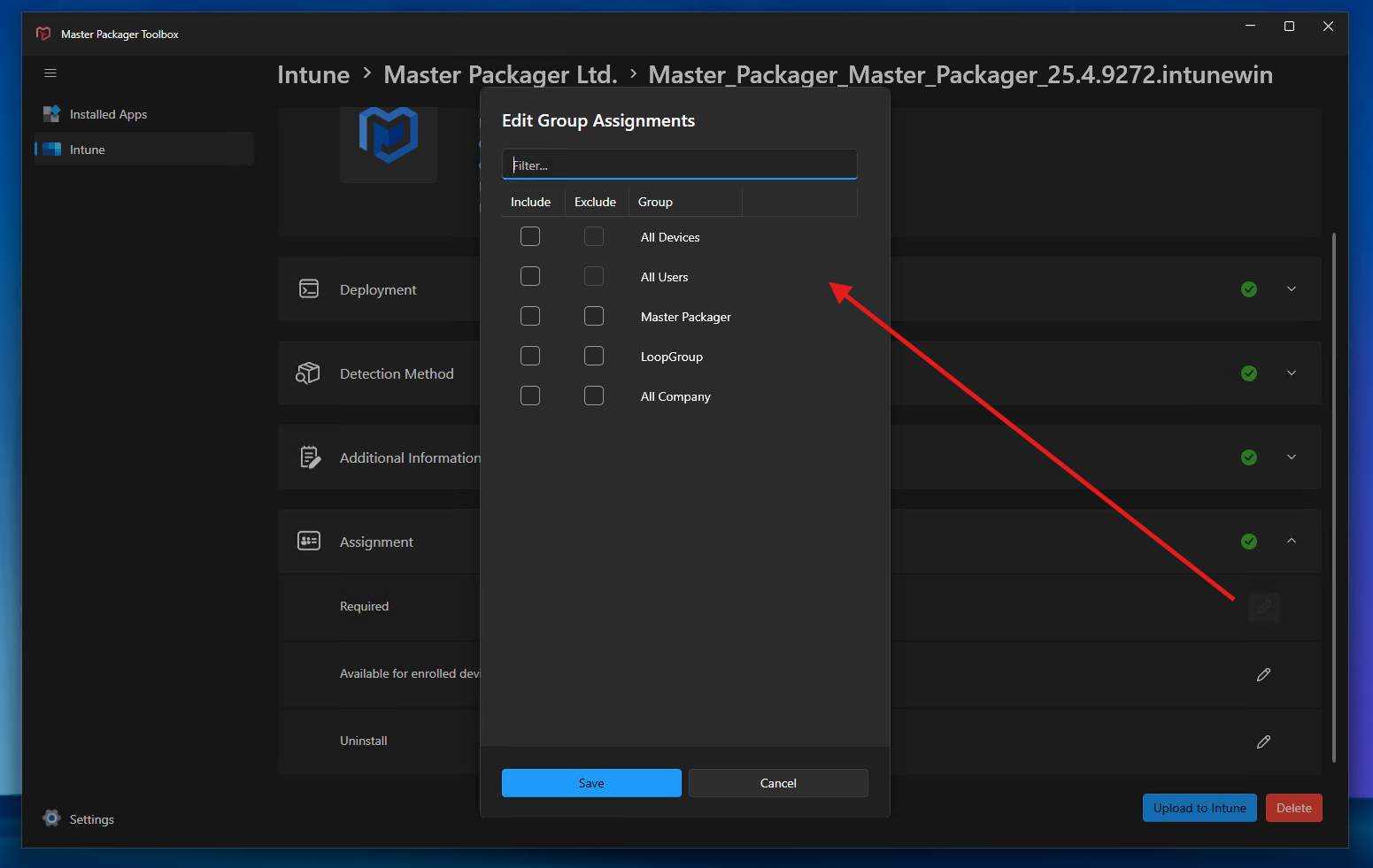Go to Master Packager Ltd. breadcrumb
The image size is (1373, 868).
(x=500, y=75)
